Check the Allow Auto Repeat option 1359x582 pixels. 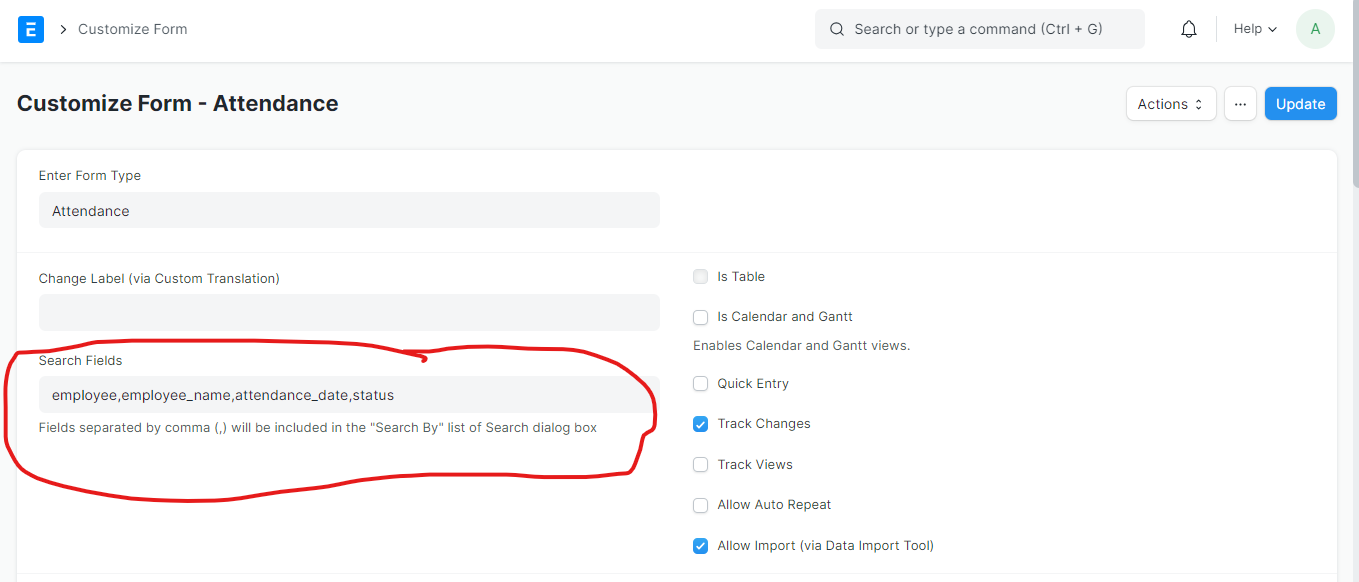click(701, 505)
